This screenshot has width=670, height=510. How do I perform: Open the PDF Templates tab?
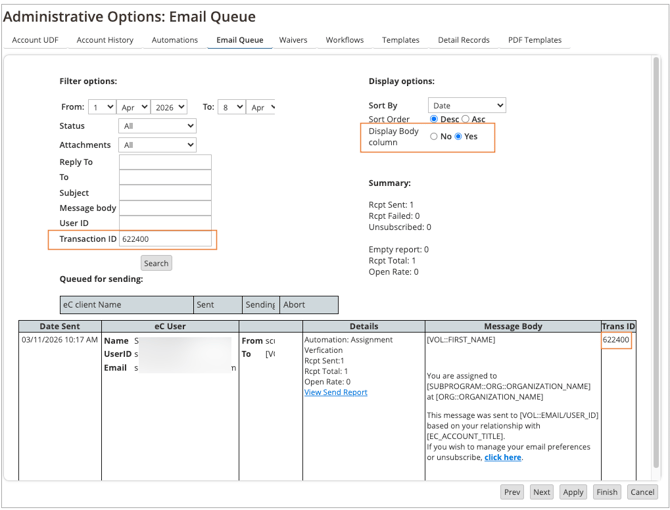(x=535, y=40)
